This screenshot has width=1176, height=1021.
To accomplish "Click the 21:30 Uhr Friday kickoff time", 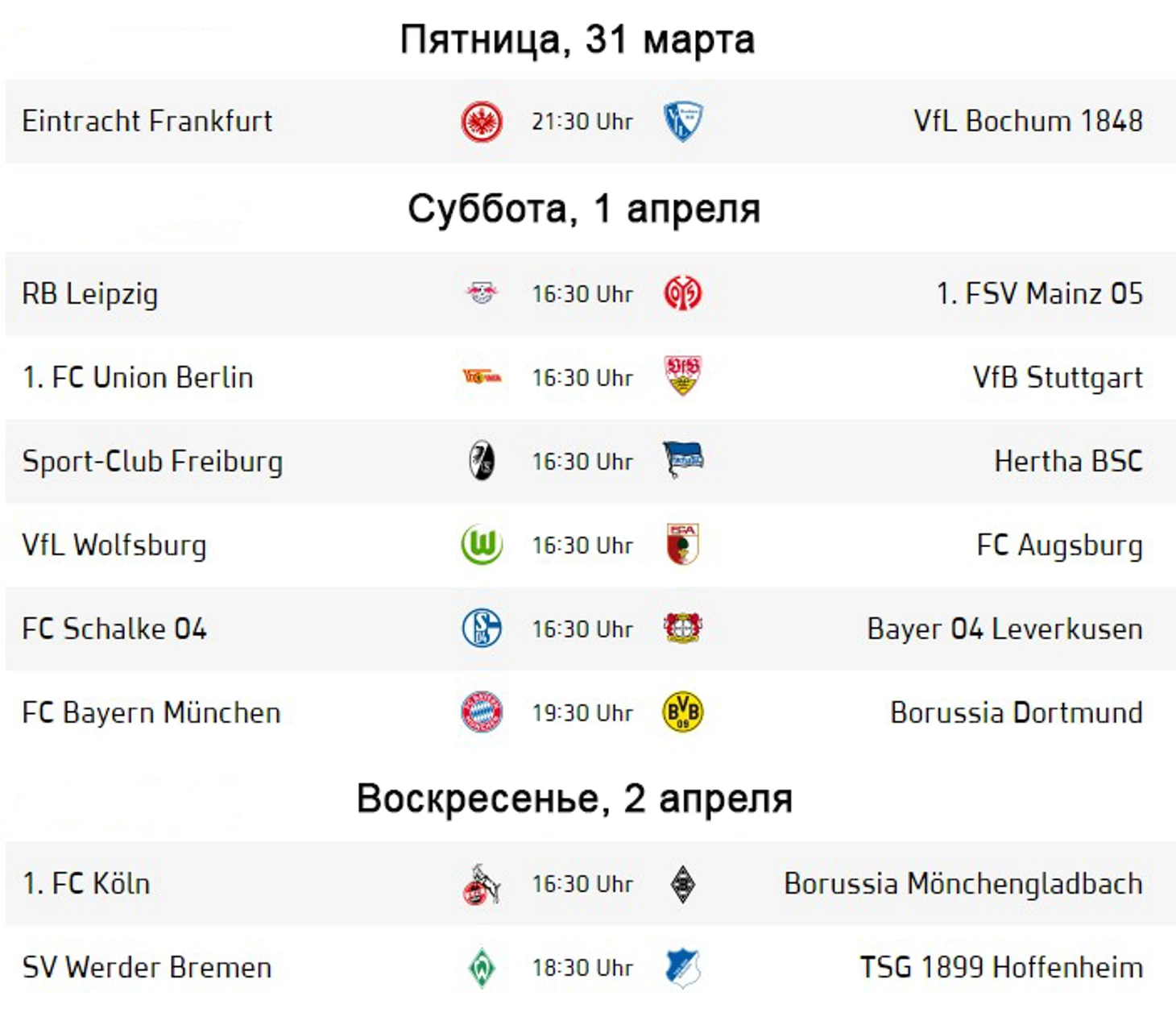I will [x=582, y=122].
